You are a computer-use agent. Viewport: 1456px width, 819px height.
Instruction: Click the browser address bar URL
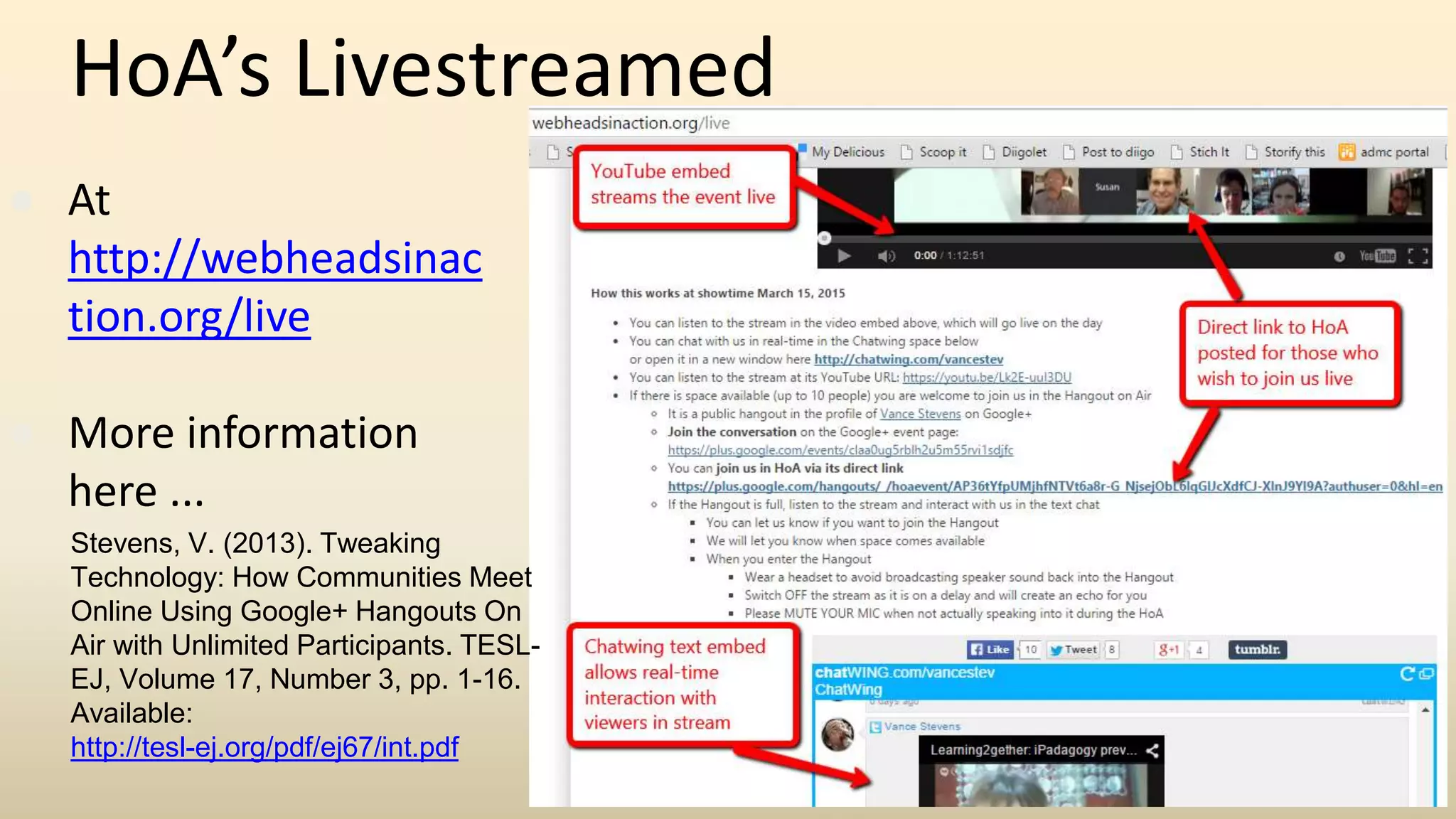point(631,123)
